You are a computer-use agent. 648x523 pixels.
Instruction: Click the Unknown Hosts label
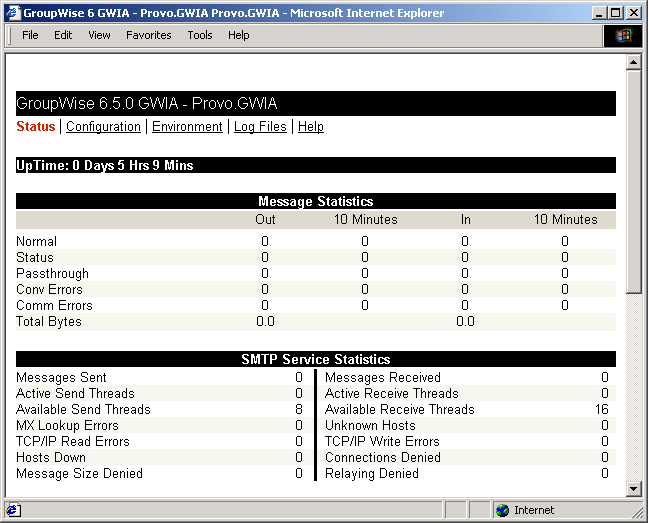pyautogui.click(x=370, y=426)
